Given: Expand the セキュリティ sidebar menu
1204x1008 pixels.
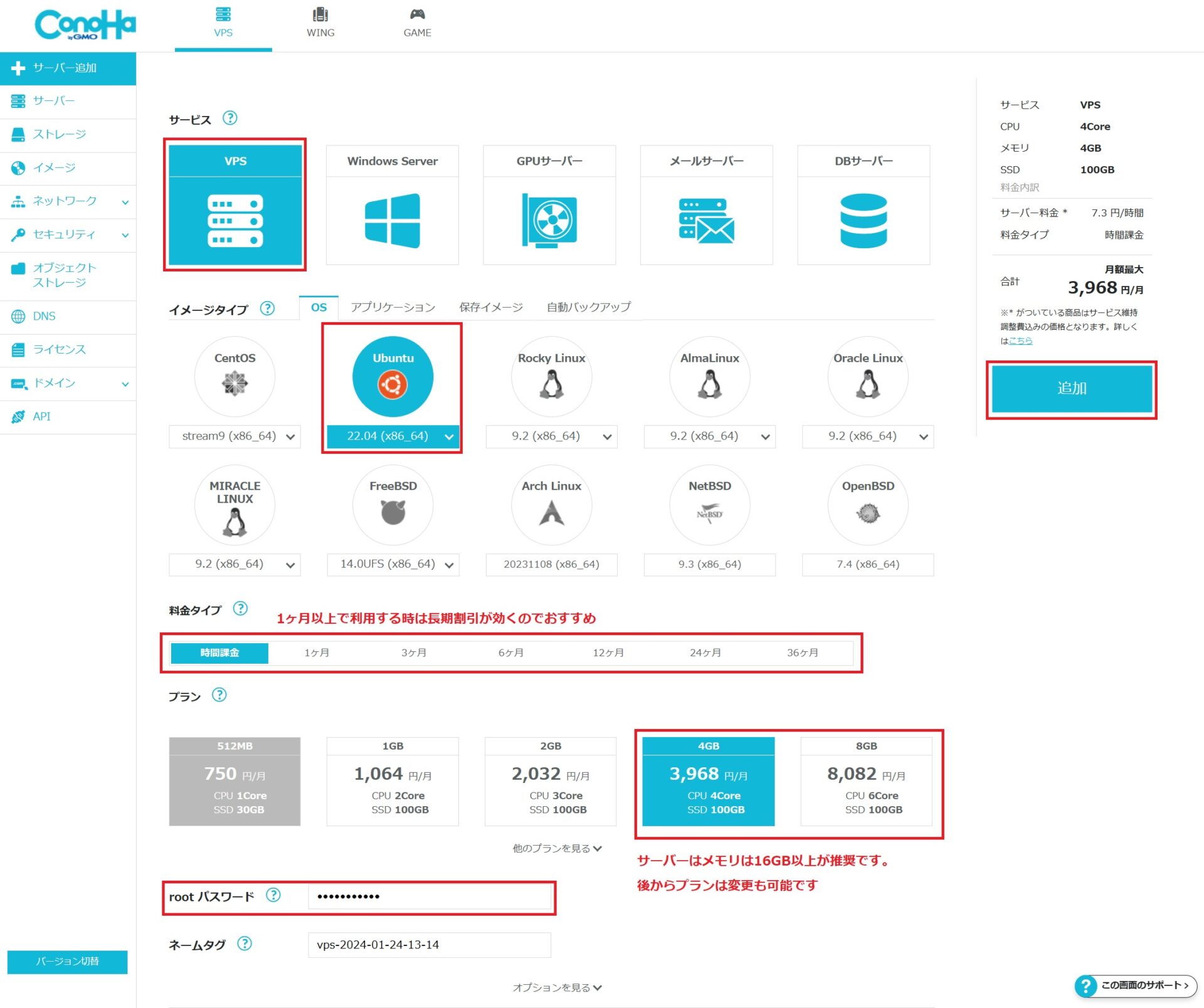Looking at the screenshot, I should point(68,235).
